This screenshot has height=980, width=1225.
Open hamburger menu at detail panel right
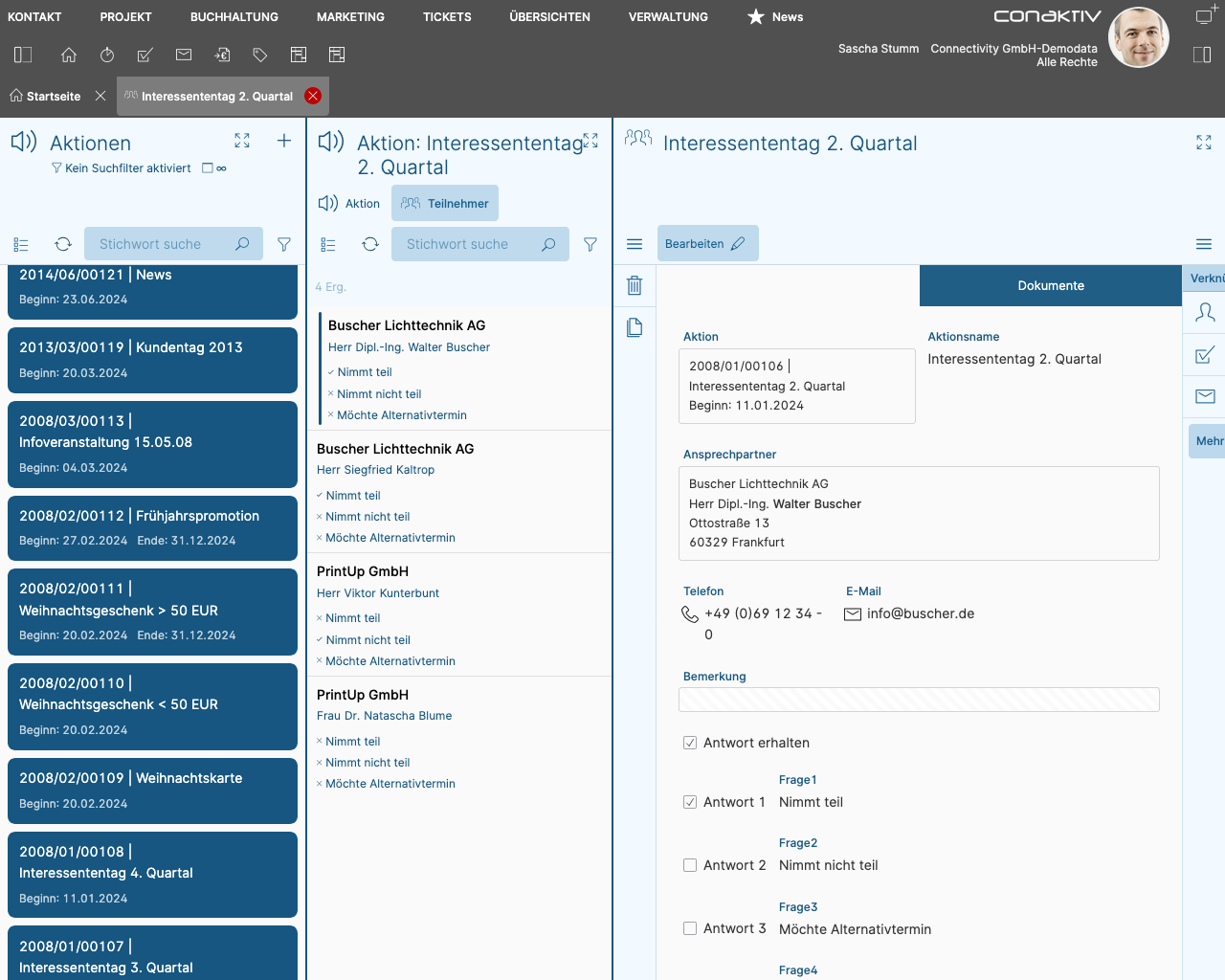pyautogui.click(x=1204, y=244)
